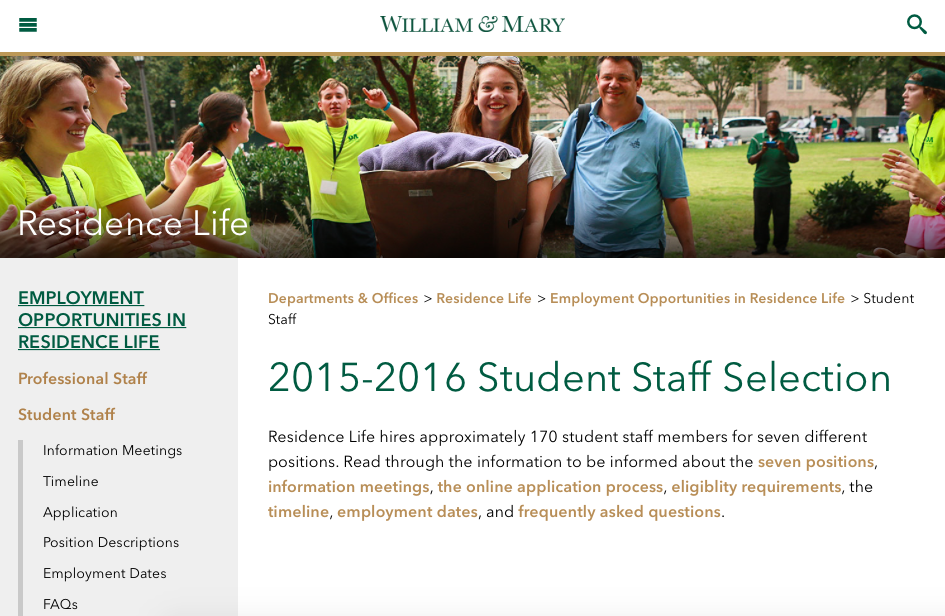
Task: Click Departments & Offices breadcrumb
Action: (343, 298)
